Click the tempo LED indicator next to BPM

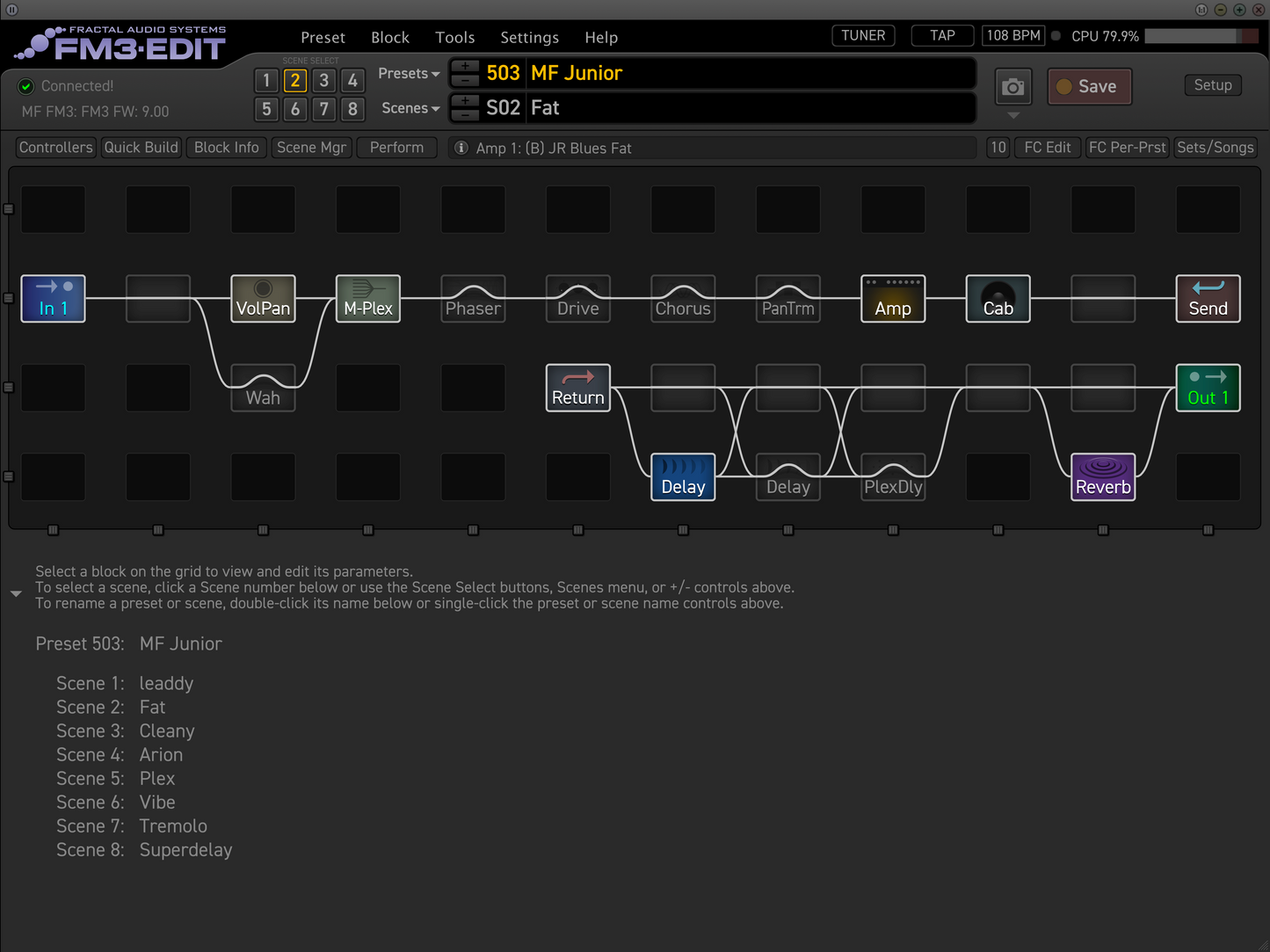click(1056, 36)
